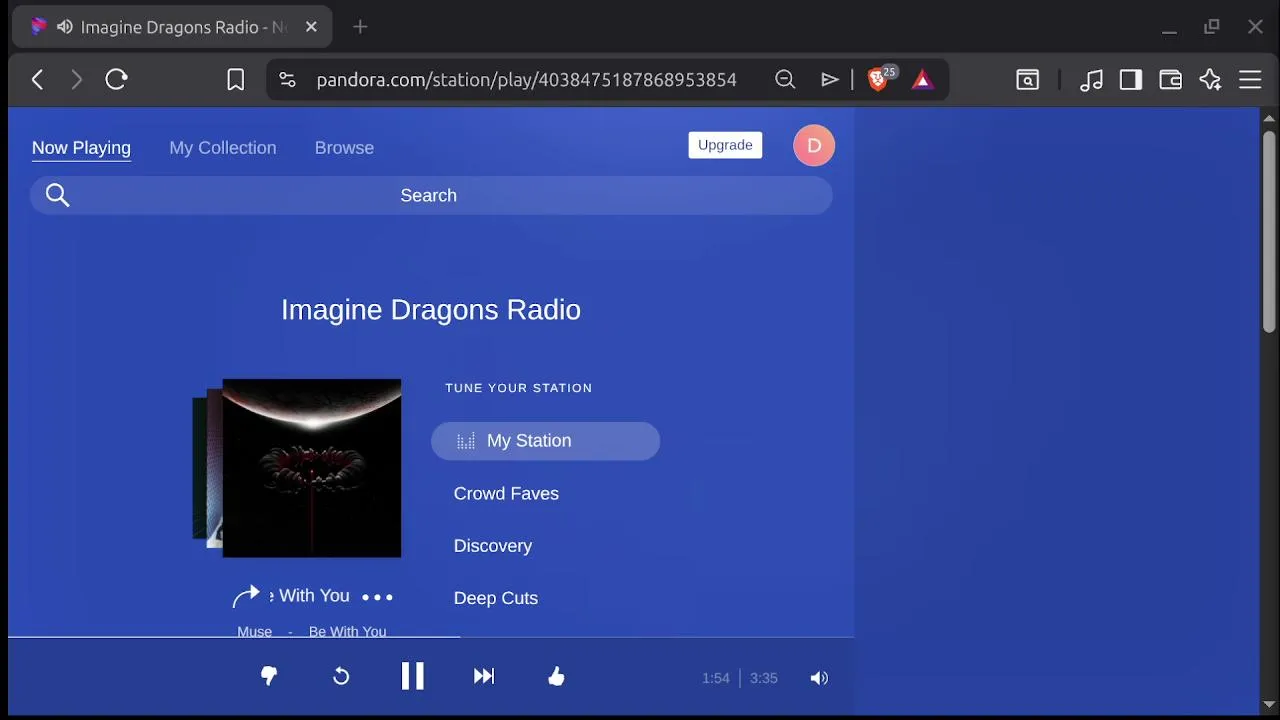Switch to Now Playing tab
Image resolution: width=1280 pixels, height=720 pixels.
pyautogui.click(x=81, y=148)
